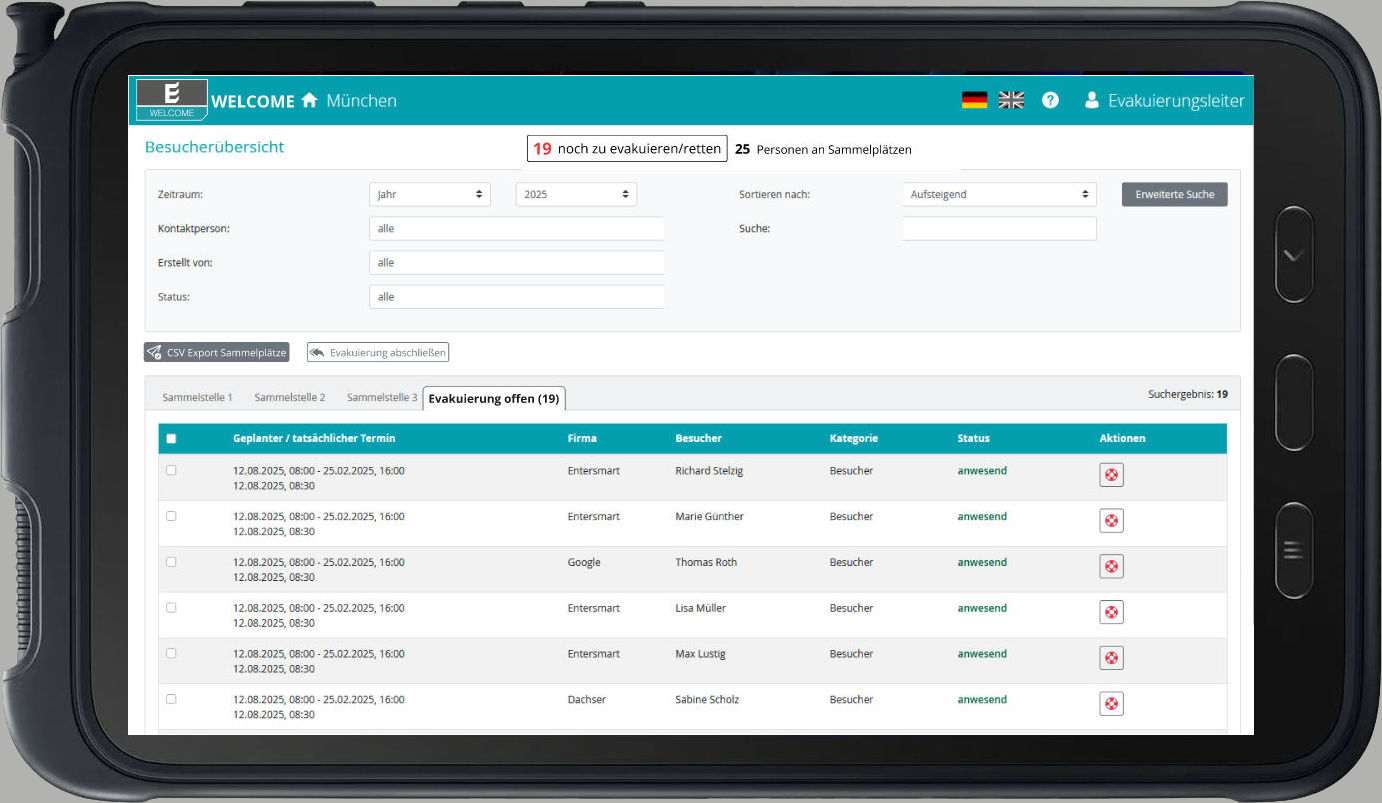Viewport: 1382px width, 803px height.
Task: Click the user icon beside Evakuierungsleiter
Action: point(1091,100)
